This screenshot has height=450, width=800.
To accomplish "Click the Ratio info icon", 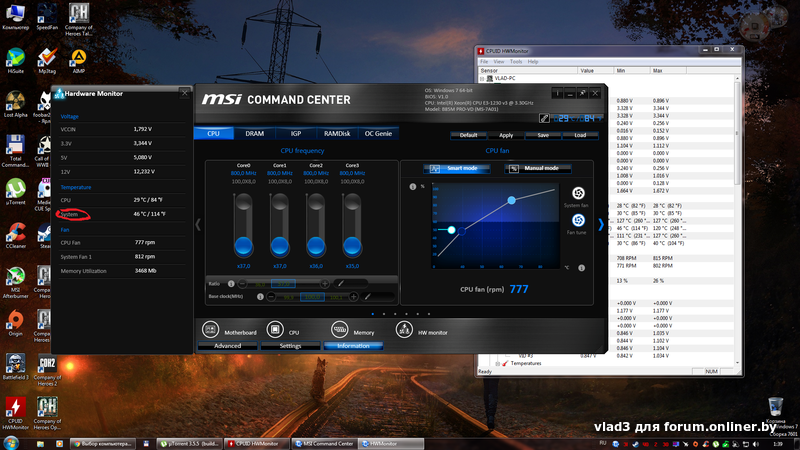I will tap(231, 283).
